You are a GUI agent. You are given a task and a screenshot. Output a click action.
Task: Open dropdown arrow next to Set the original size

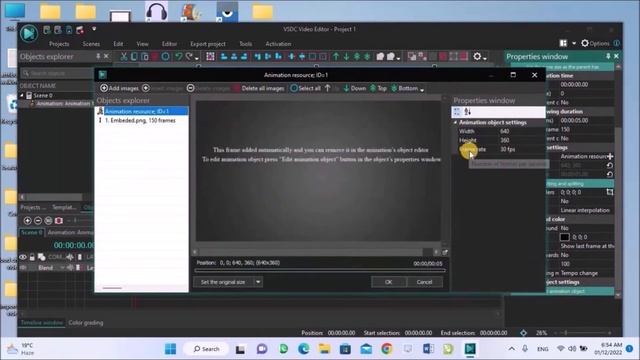point(258,282)
